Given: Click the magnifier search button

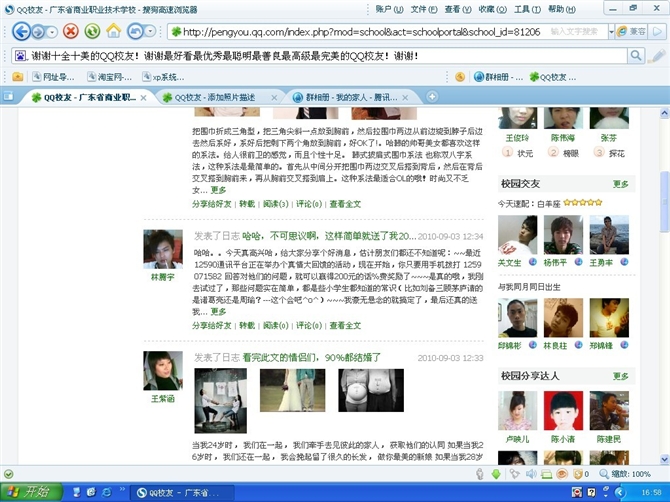Looking at the screenshot, I should click(636, 56).
